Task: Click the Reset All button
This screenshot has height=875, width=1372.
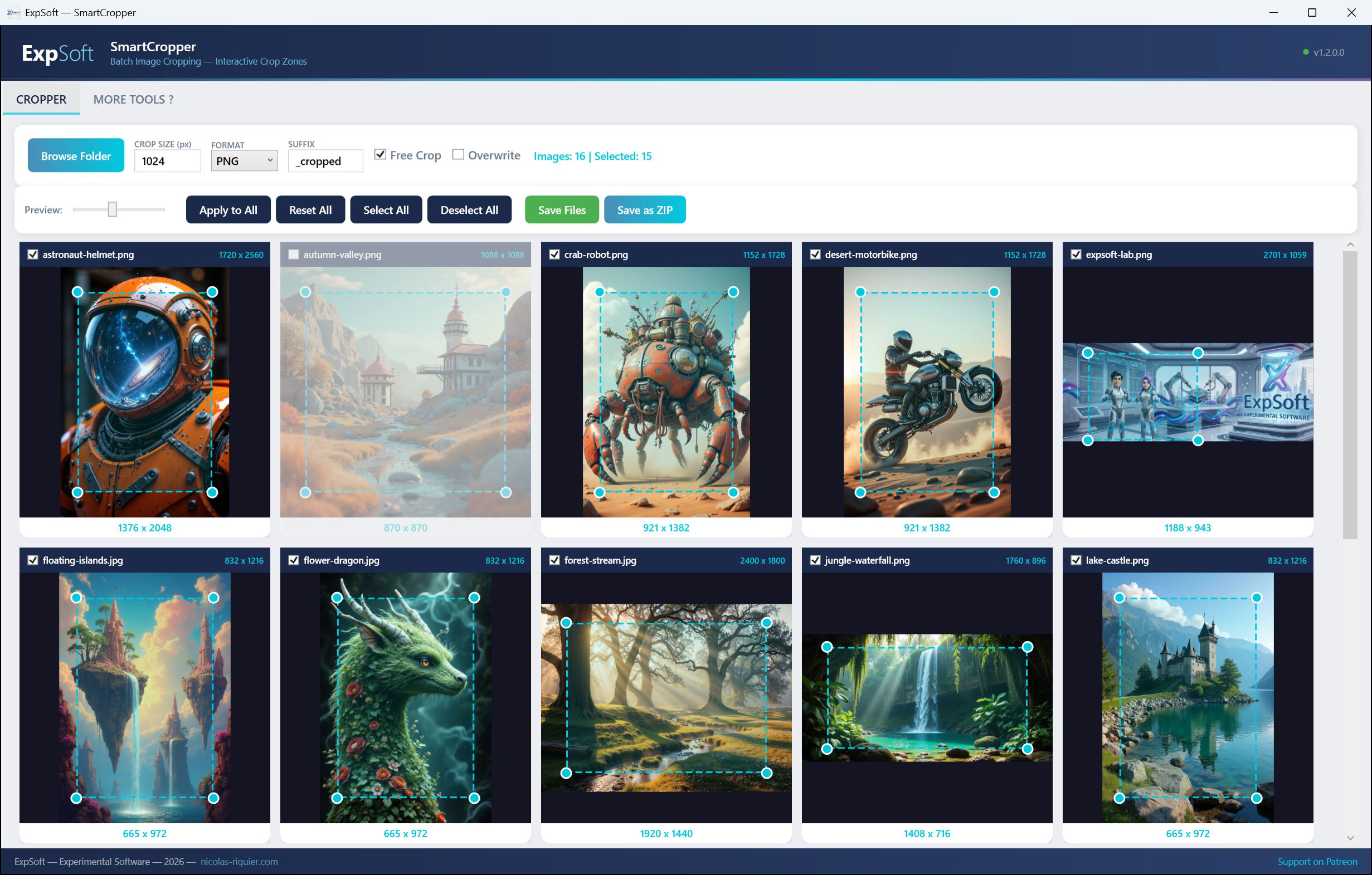Action: pyautogui.click(x=310, y=210)
